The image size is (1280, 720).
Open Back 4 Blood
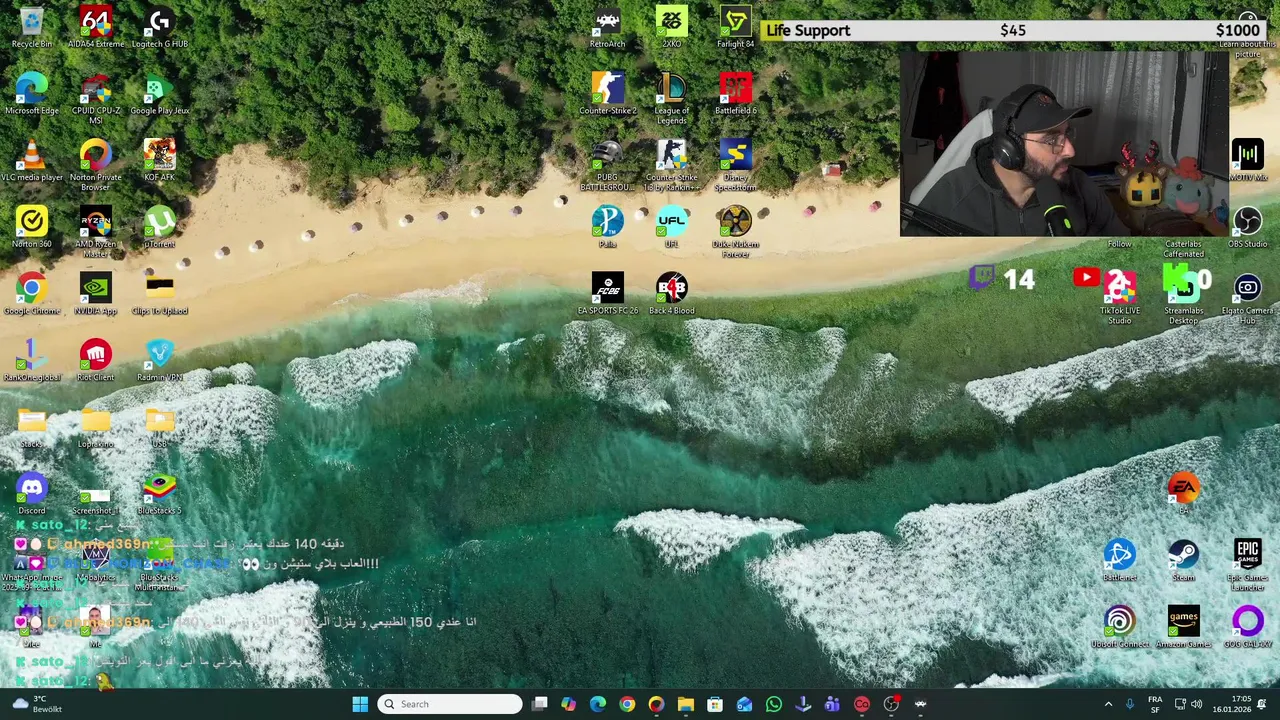pos(671,295)
